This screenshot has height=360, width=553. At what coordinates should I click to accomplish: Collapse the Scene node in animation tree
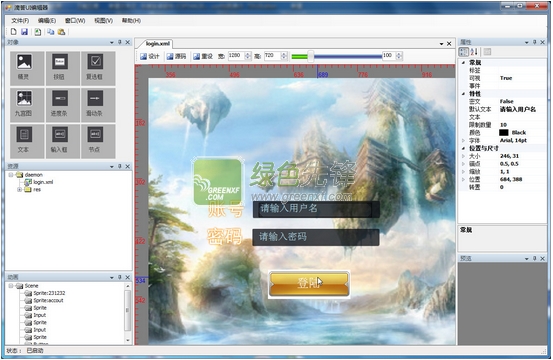11,286
